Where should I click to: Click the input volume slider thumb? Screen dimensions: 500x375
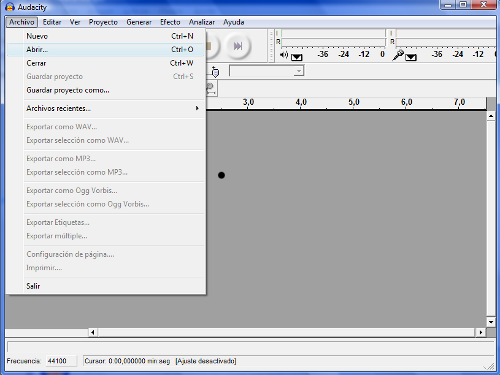pos(215,71)
